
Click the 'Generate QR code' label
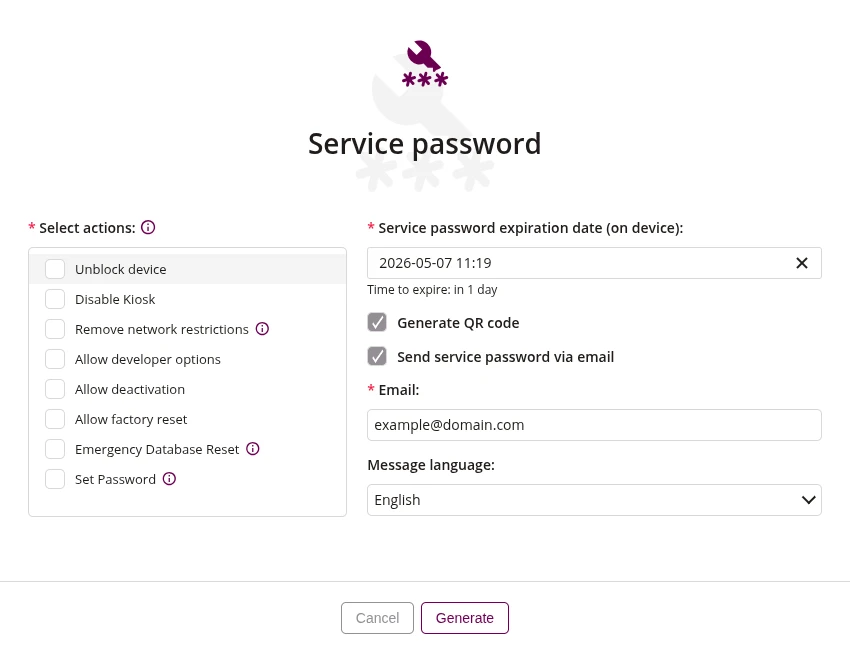458,323
